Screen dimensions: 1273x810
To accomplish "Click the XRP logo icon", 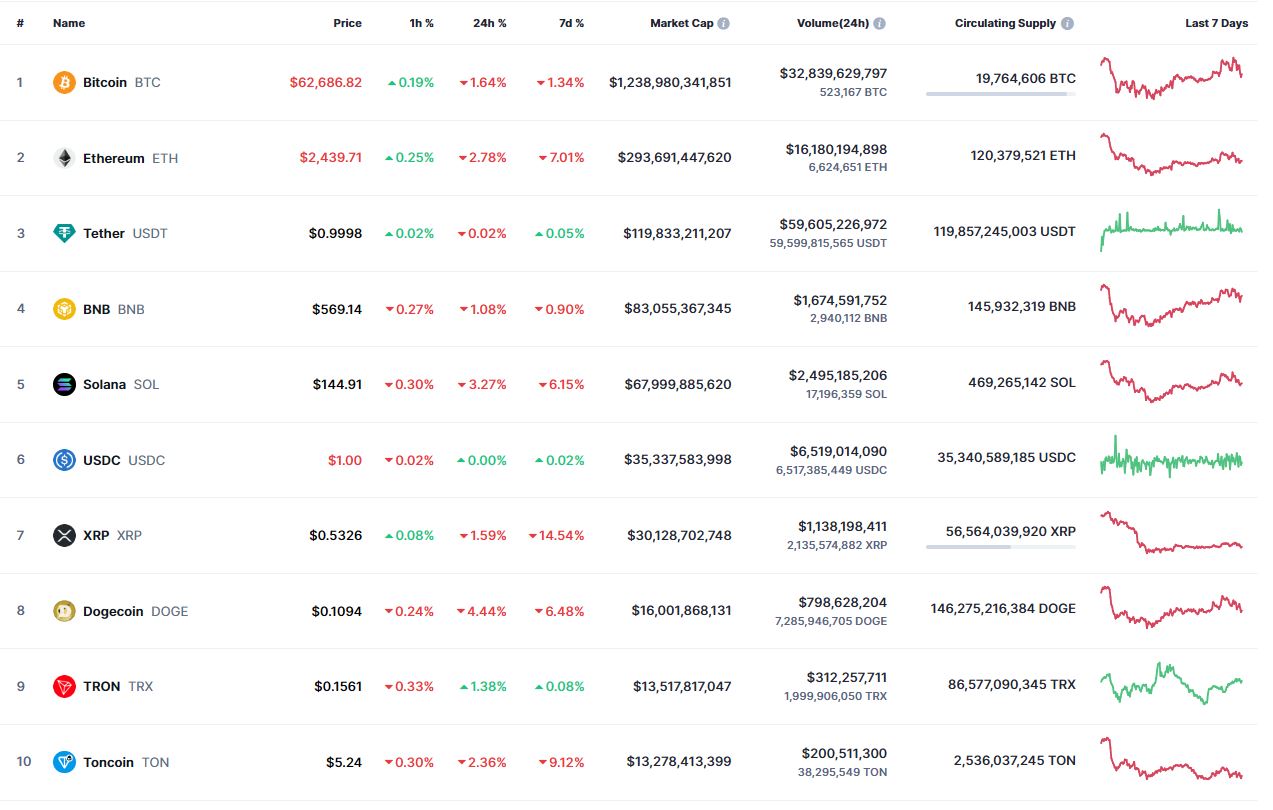I will click(64, 535).
